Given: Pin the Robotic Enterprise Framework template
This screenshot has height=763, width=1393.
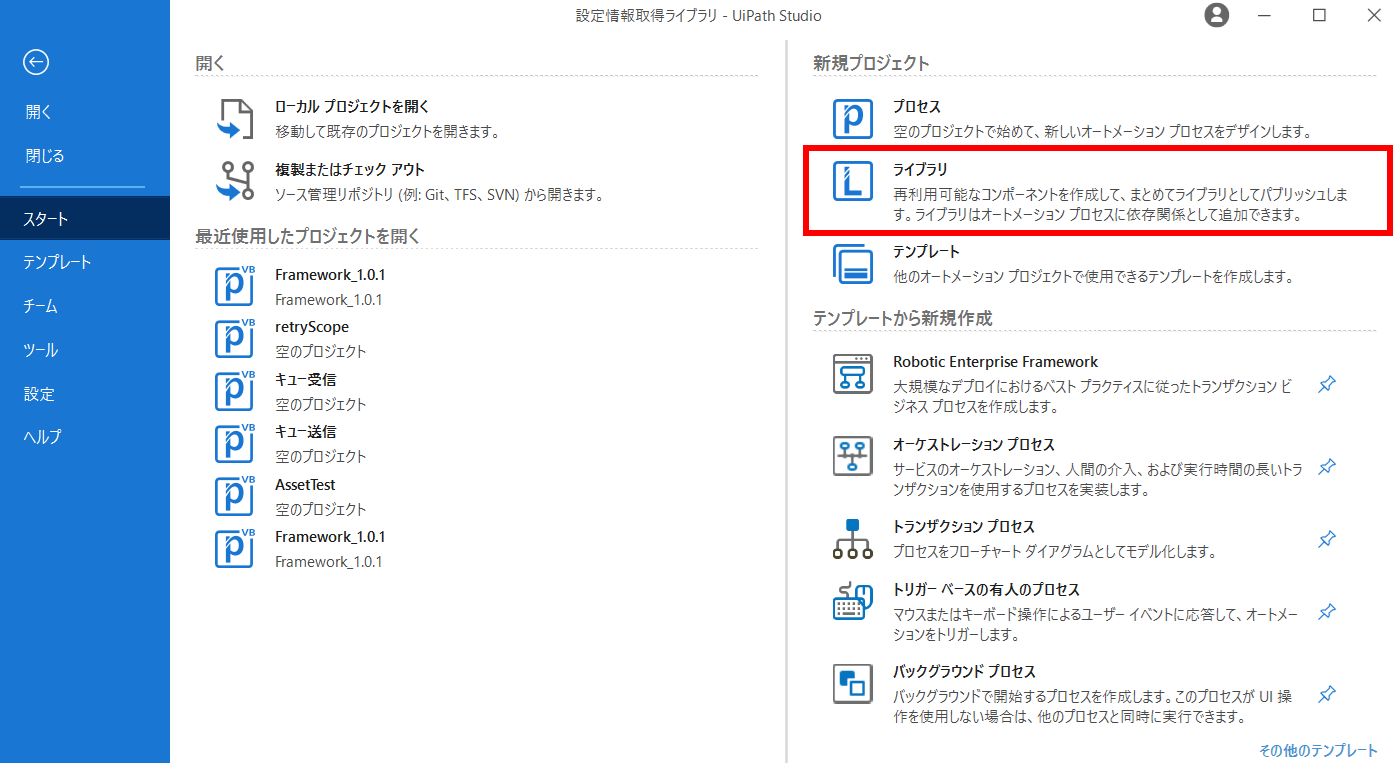Looking at the screenshot, I should 1327,384.
